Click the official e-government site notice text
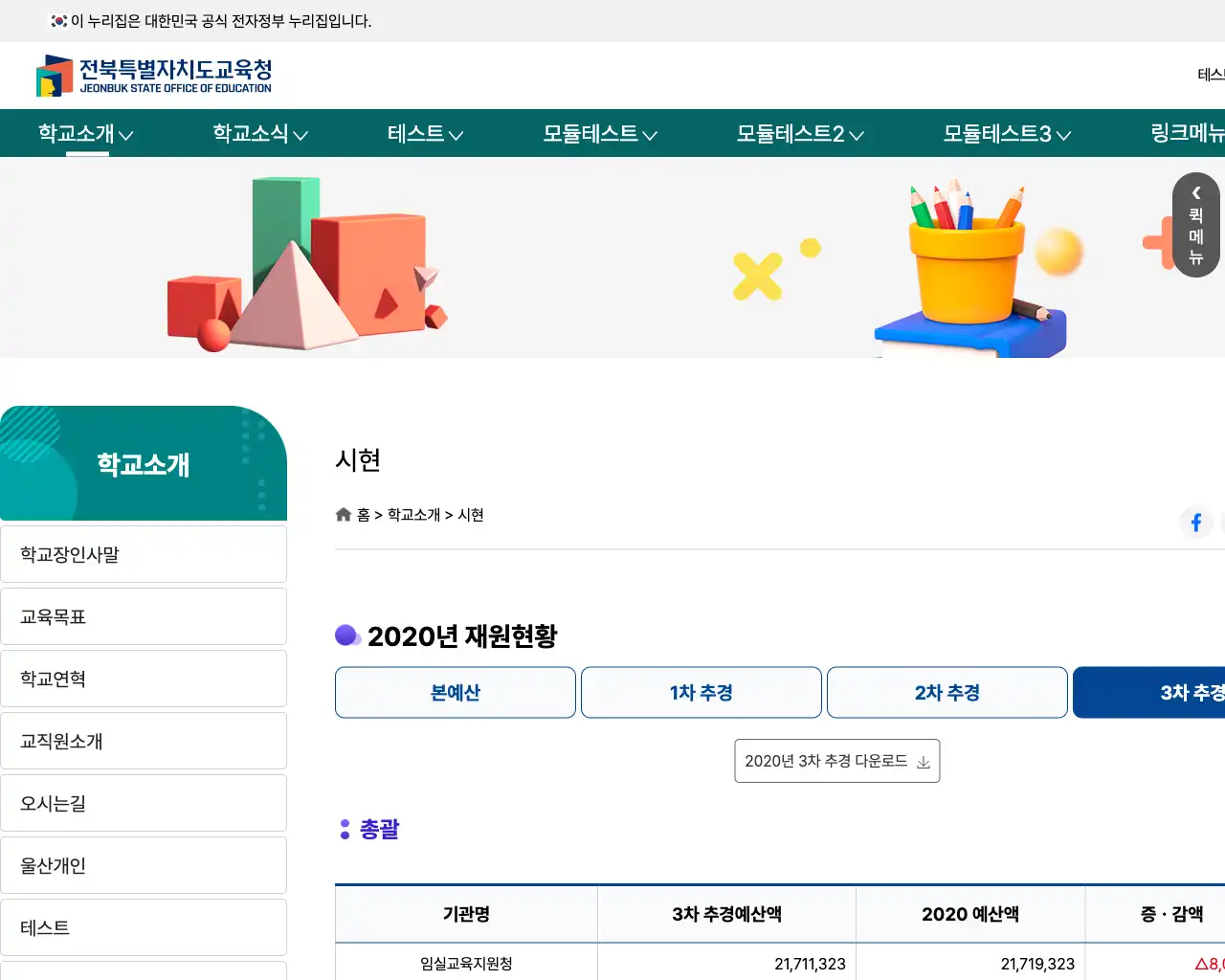The image size is (1225, 980). coord(221,21)
